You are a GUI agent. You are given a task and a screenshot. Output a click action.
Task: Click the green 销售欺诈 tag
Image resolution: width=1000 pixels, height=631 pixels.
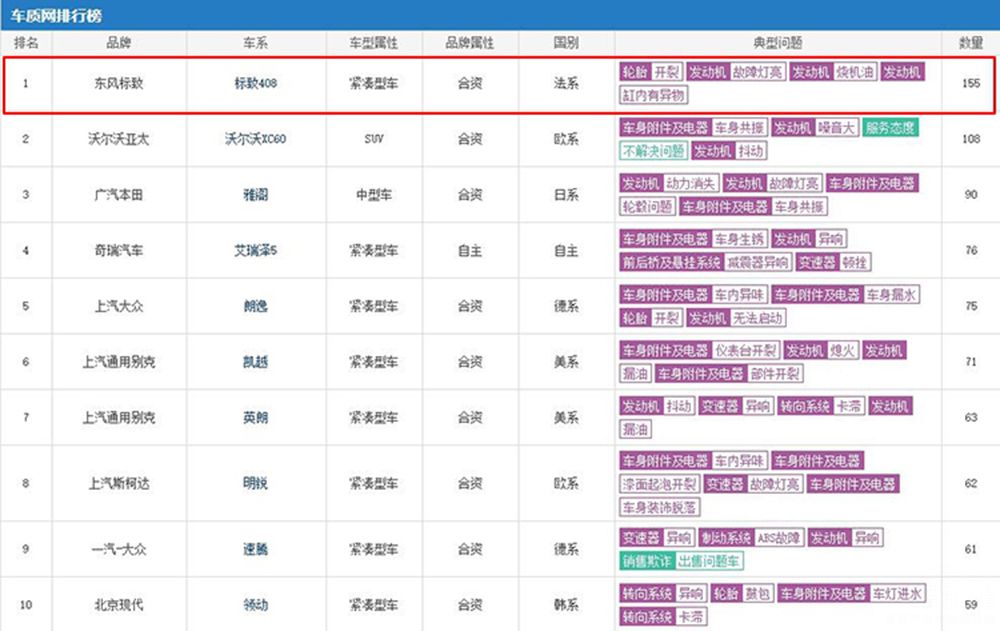pyautogui.click(x=645, y=562)
